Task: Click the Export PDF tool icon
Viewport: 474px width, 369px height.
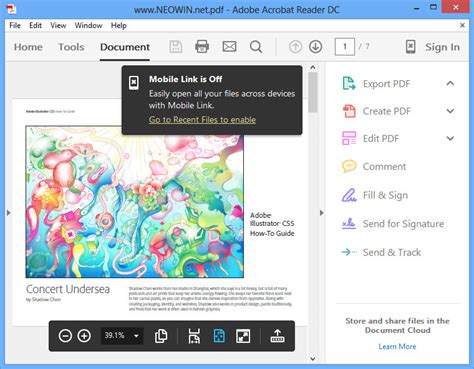Action: tap(349, 84)
